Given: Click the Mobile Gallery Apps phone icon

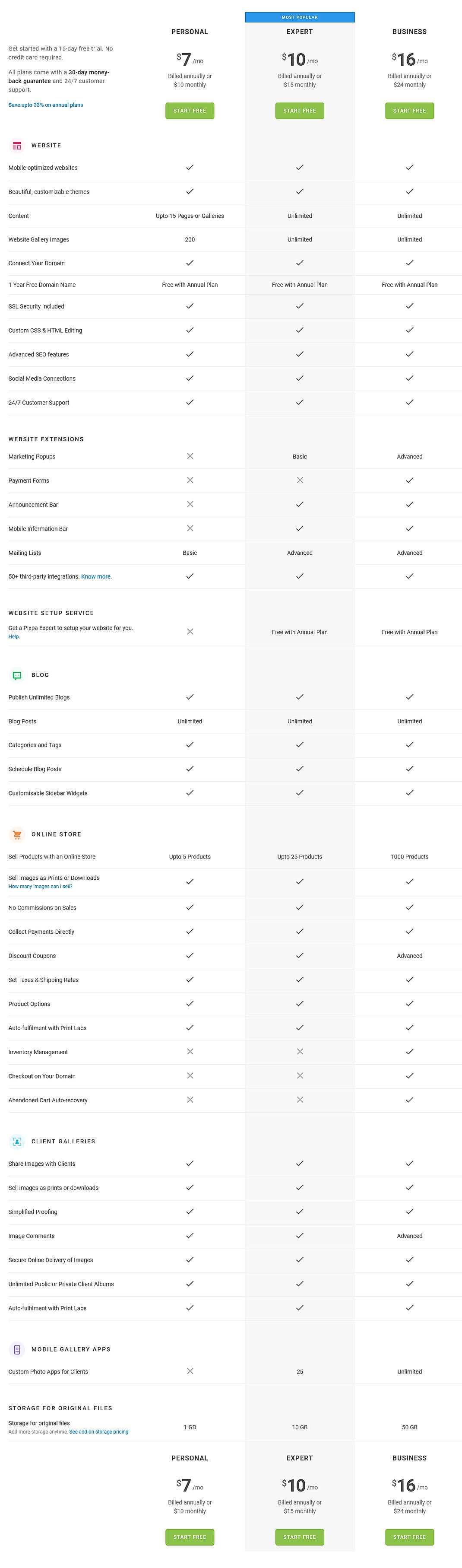Looking at the screenshot, I should 16,1349.
